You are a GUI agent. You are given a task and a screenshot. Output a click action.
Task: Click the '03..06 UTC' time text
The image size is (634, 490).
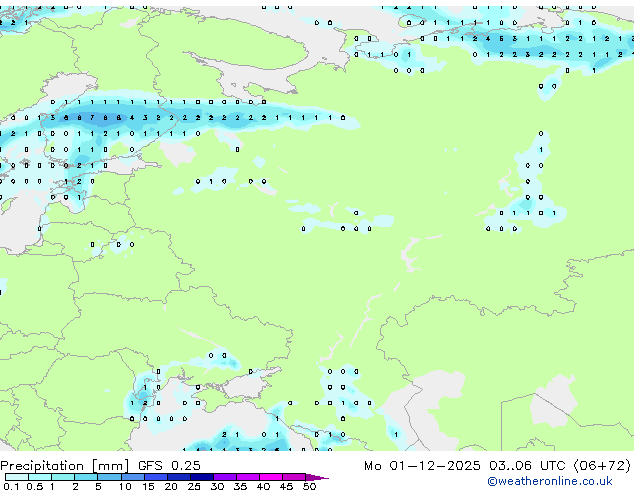tap(527, 466)
